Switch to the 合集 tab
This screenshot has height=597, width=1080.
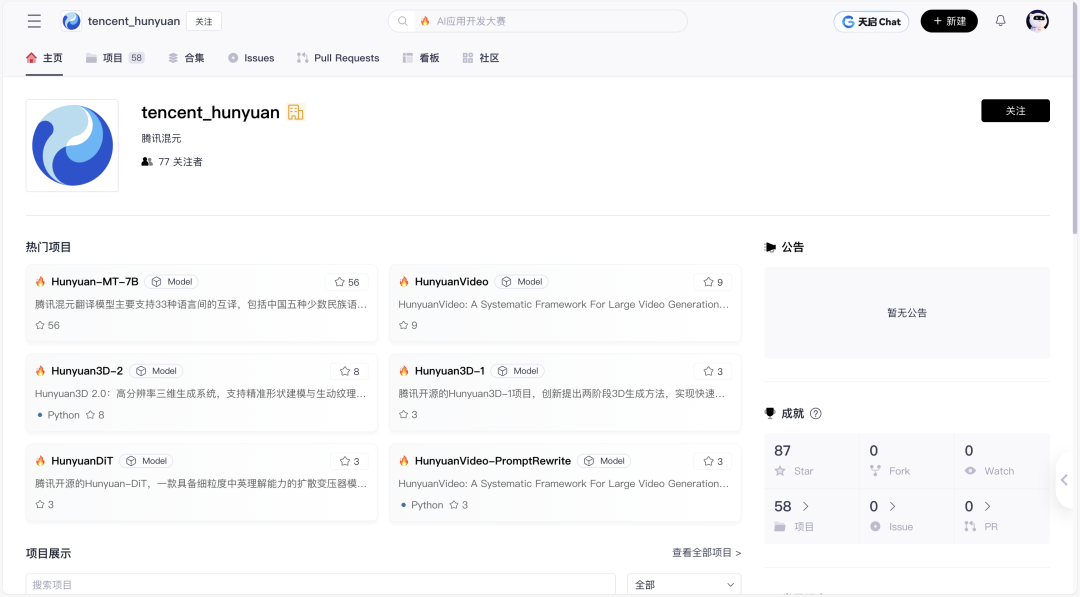(x=186, y=58)
